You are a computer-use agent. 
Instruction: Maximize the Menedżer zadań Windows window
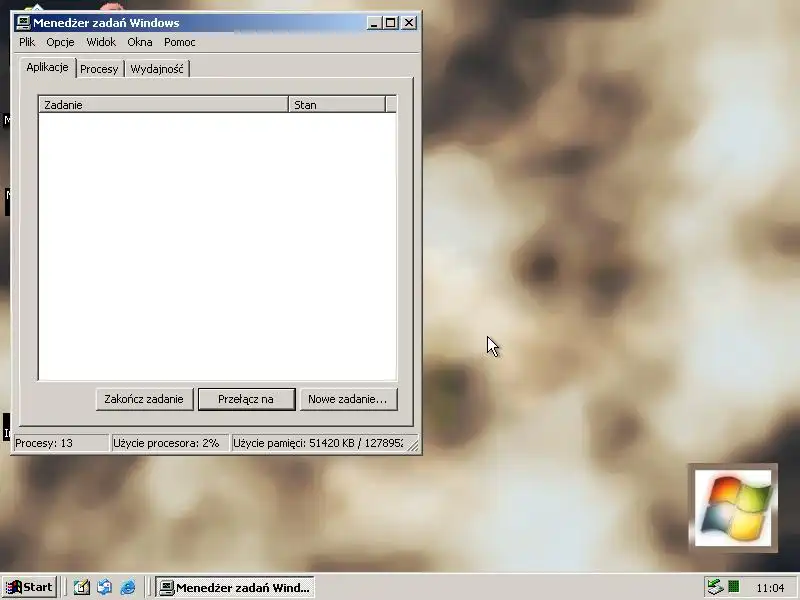[x=391, y=23]
